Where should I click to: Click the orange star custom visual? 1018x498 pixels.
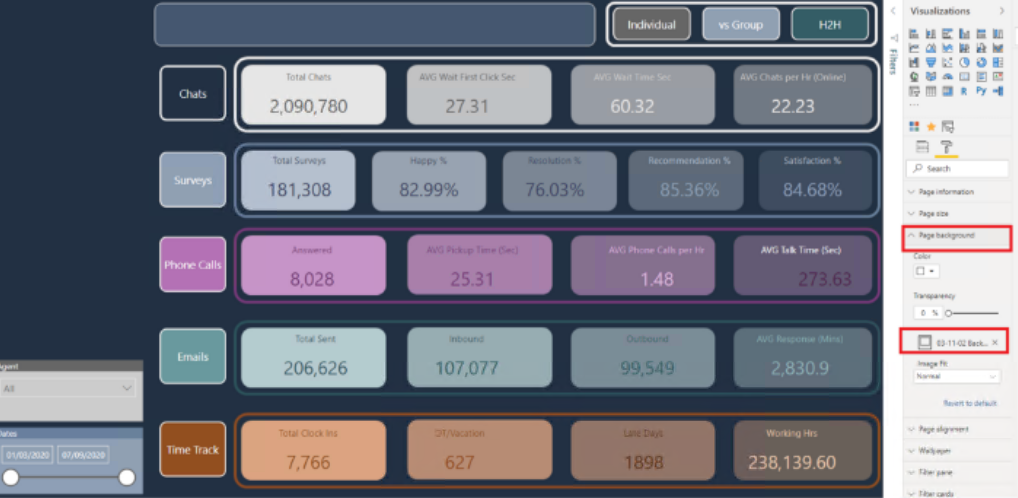point(931,127)
